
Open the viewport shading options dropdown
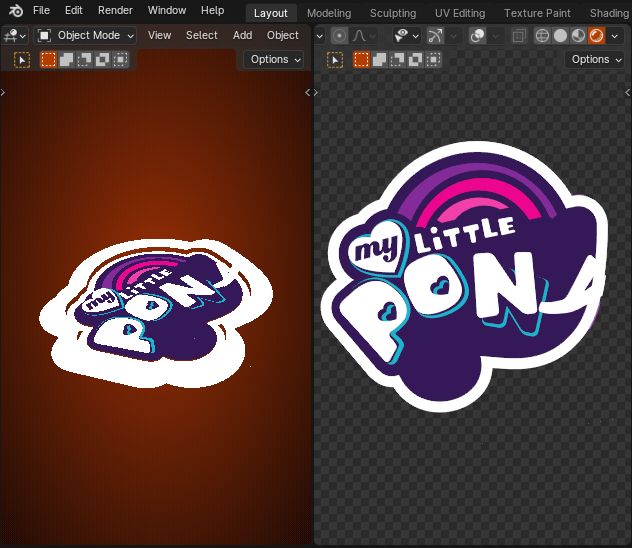pos(615,36)
